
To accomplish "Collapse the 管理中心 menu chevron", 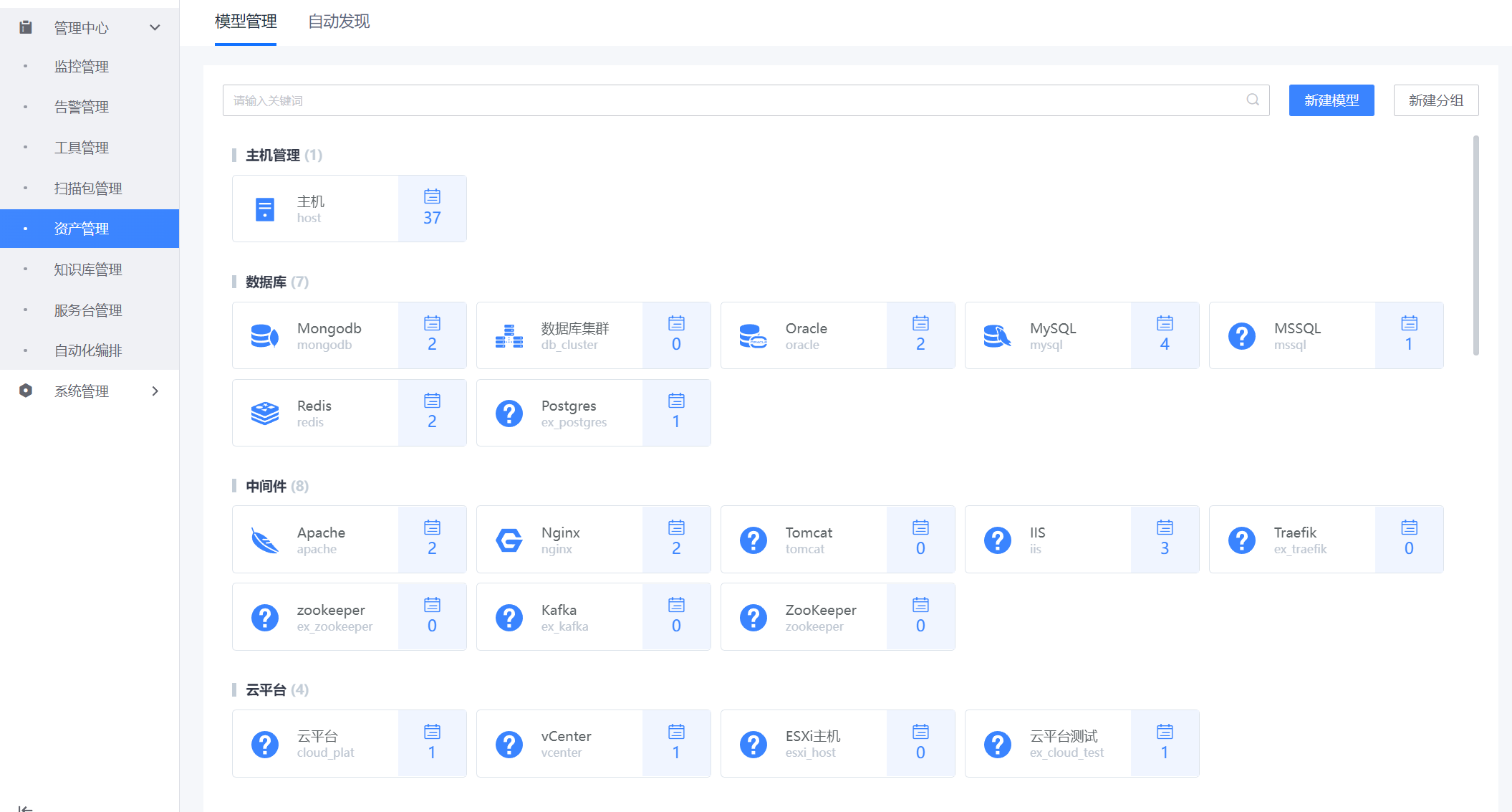I will (x=155, y=28).
